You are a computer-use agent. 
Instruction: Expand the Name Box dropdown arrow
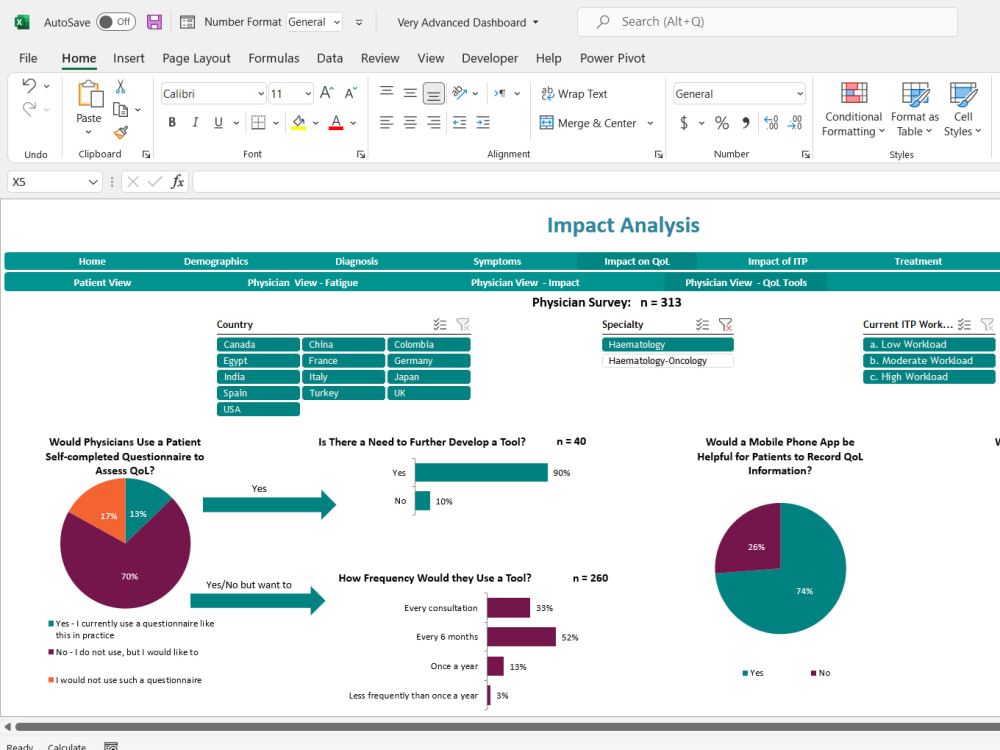point(93,182)
